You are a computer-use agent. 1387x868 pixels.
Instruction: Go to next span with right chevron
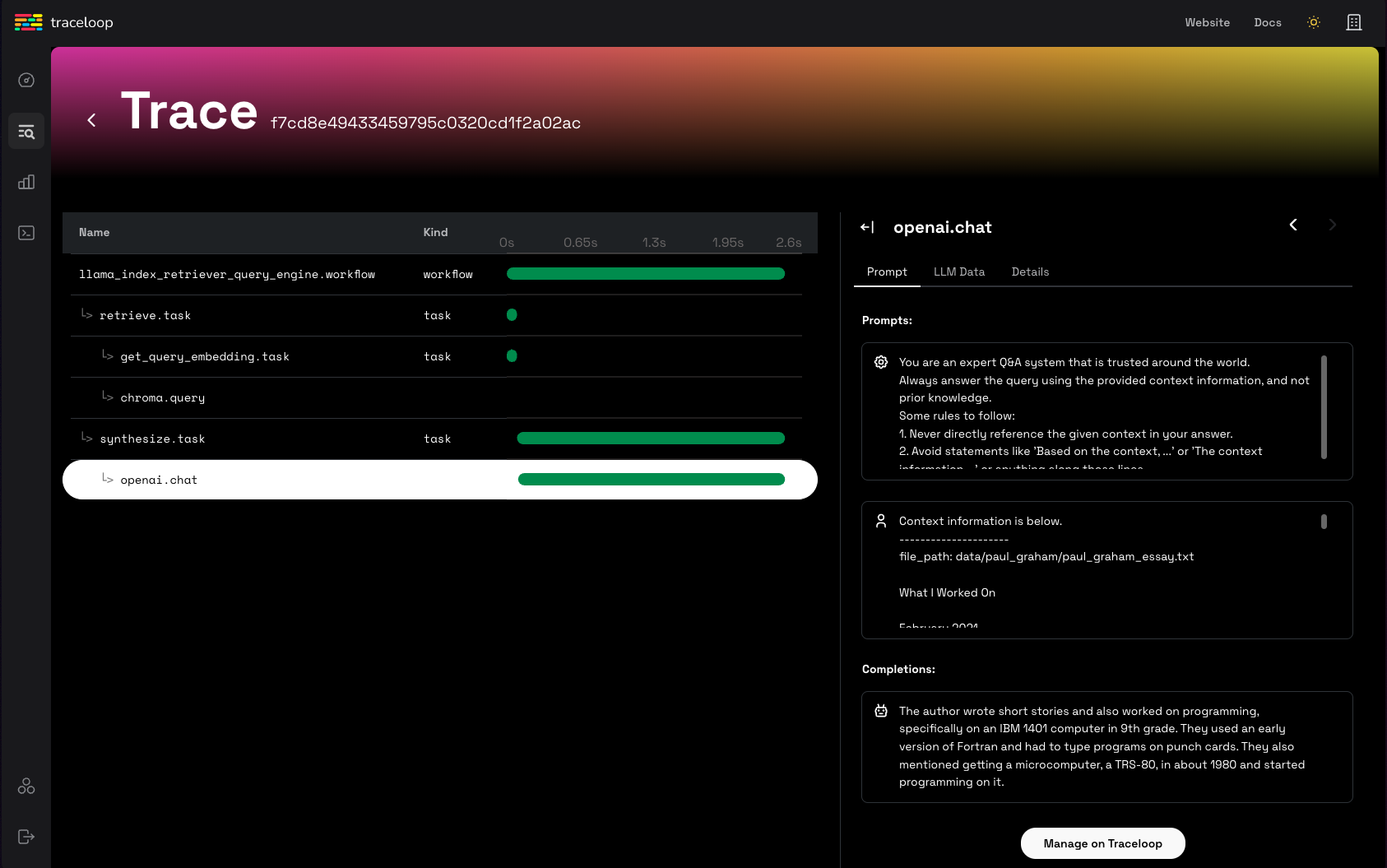[1333, 225]
